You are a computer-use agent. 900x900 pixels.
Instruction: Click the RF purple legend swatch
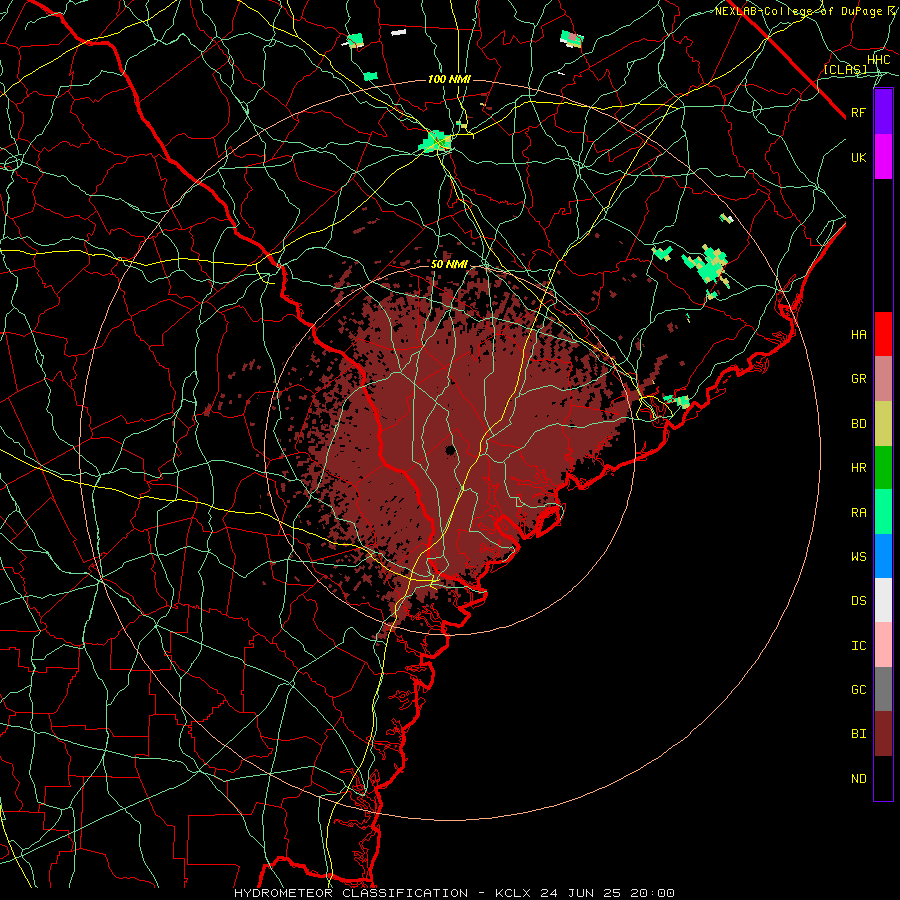tap(883, 112)
